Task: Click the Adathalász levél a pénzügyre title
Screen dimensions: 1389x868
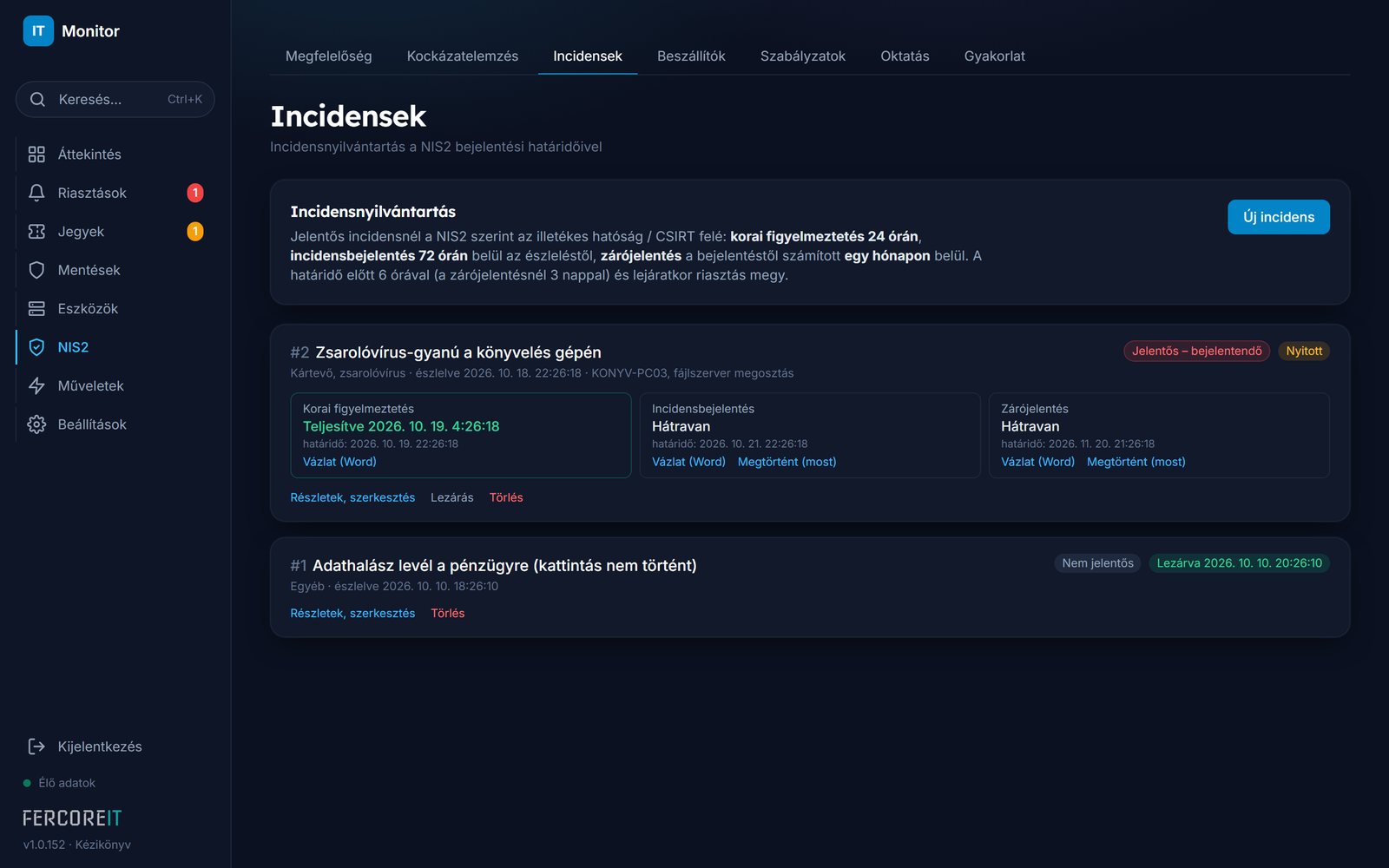Action: [504, 565]
